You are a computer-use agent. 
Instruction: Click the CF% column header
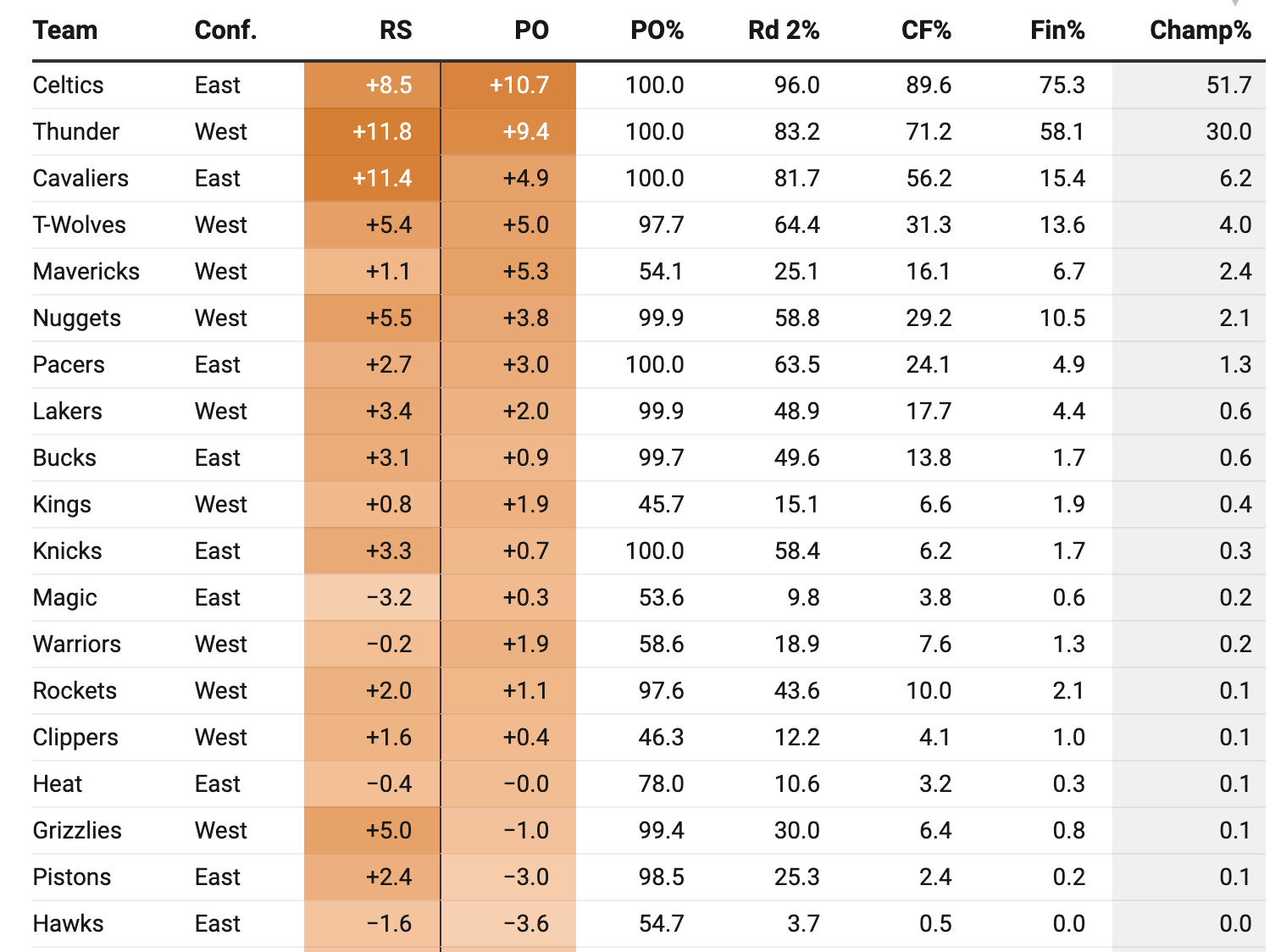926,30
